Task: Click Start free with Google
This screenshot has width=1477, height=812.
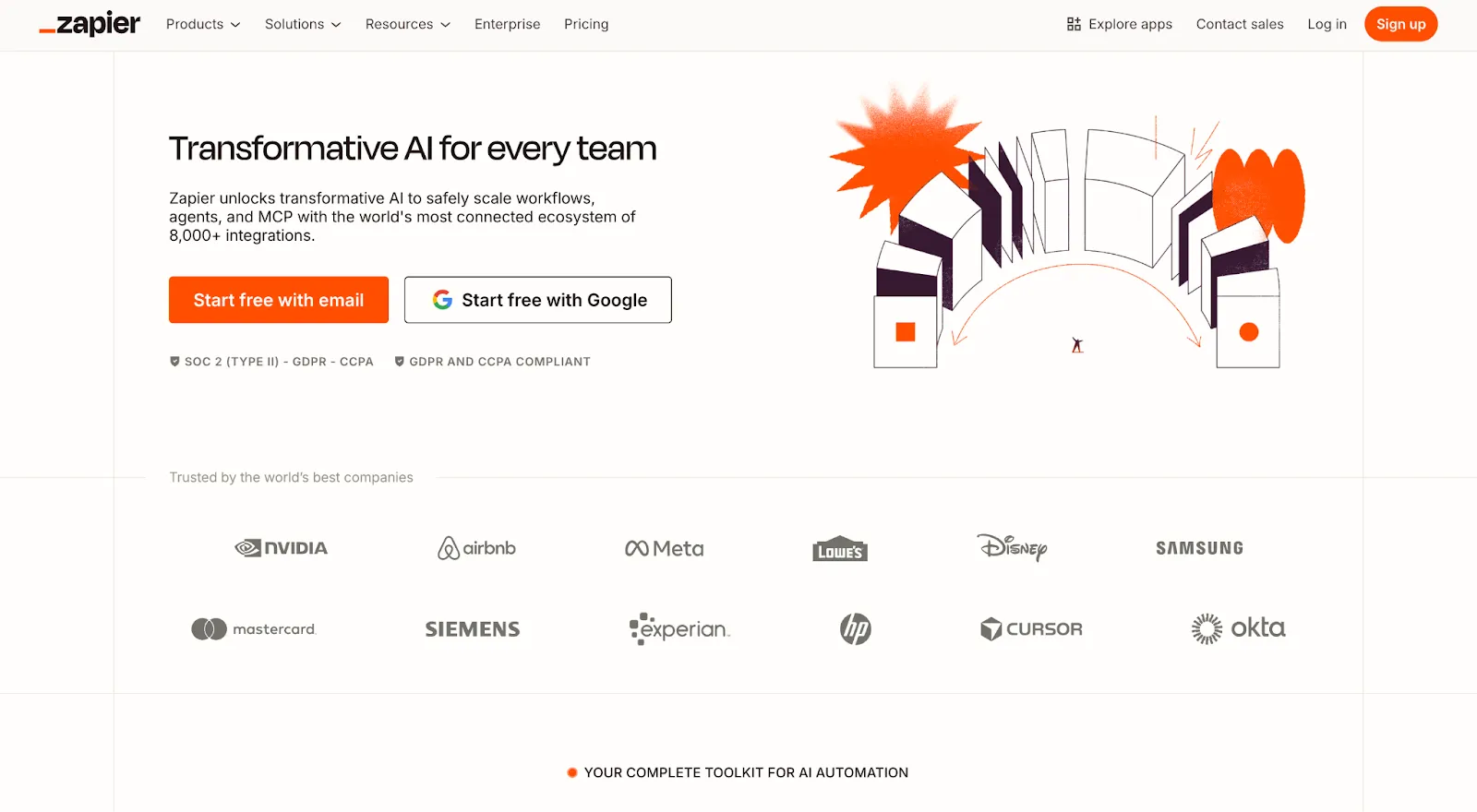Action: pos(538,300)
